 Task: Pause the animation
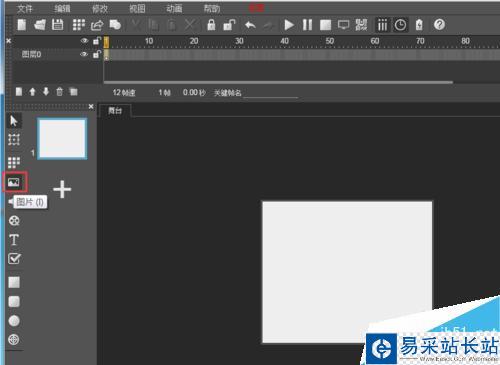(x=307, y=25)
